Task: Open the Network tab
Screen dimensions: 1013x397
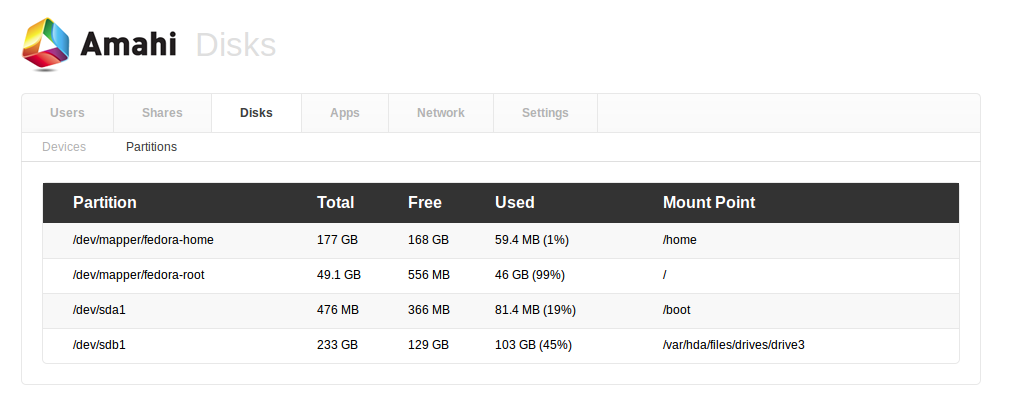Action: click(x=441, y=113)
